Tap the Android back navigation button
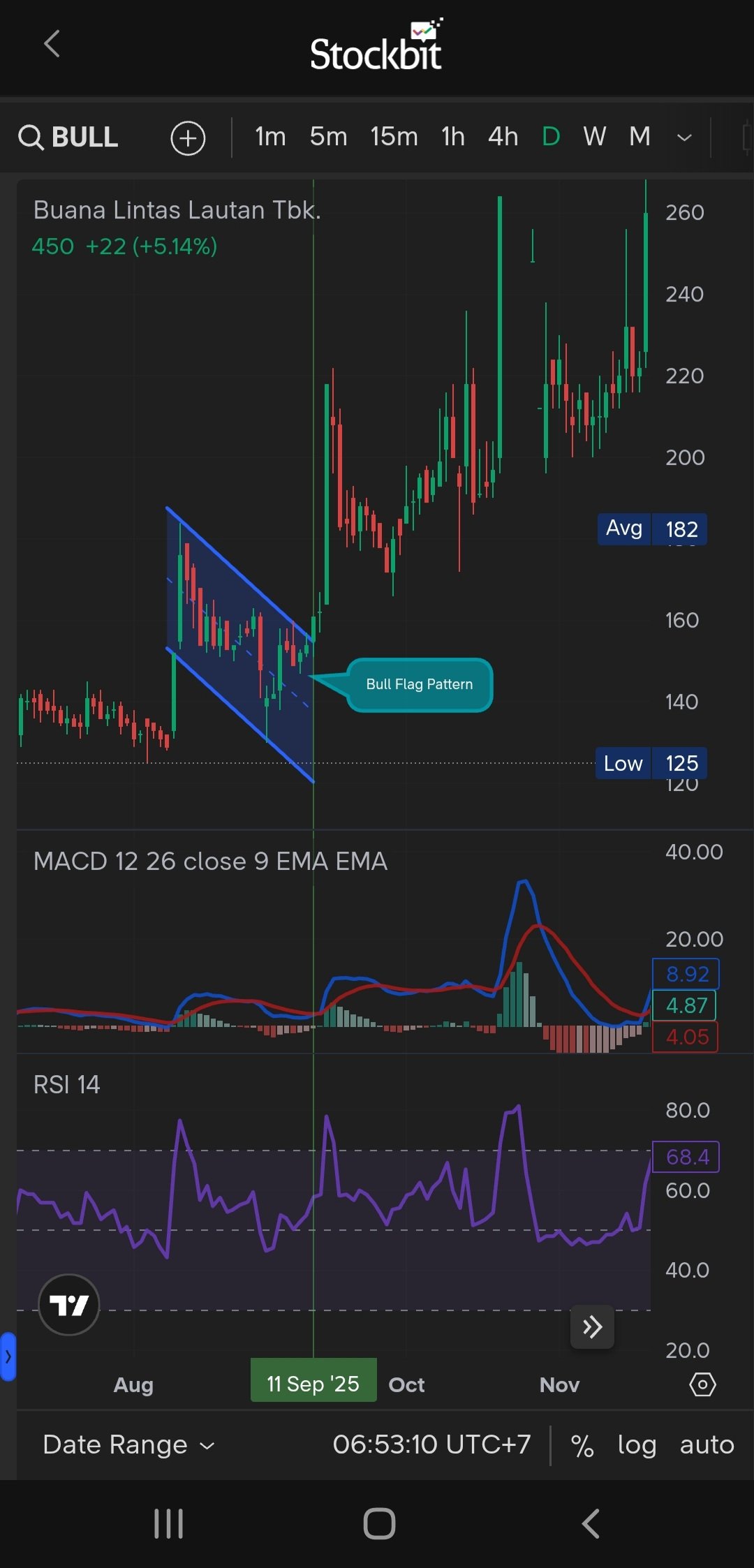This screenshot has height=1568, width=754. click(591, 1523)
